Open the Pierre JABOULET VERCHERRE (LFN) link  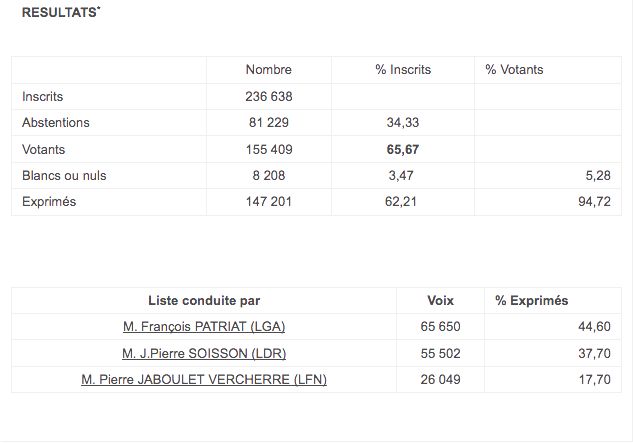pyautogui.click(x=204, y=380)
